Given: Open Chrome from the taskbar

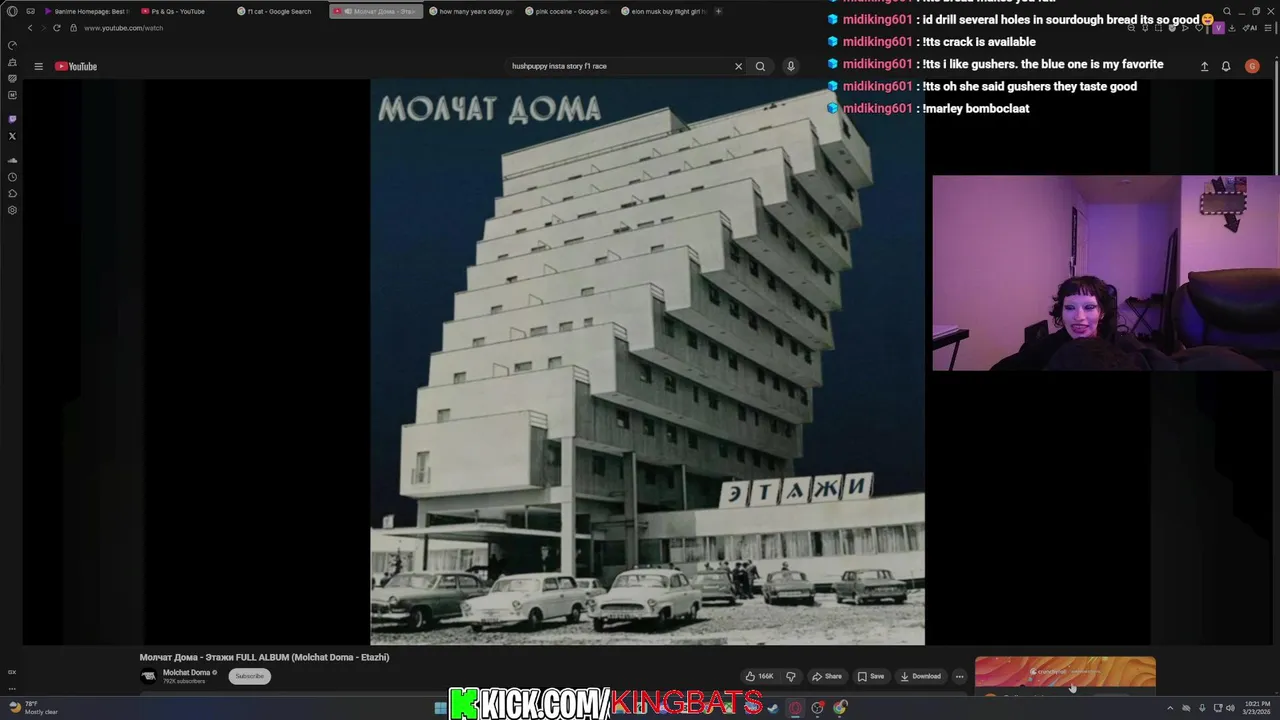Looking at the screenshot, I should (840, 707).
